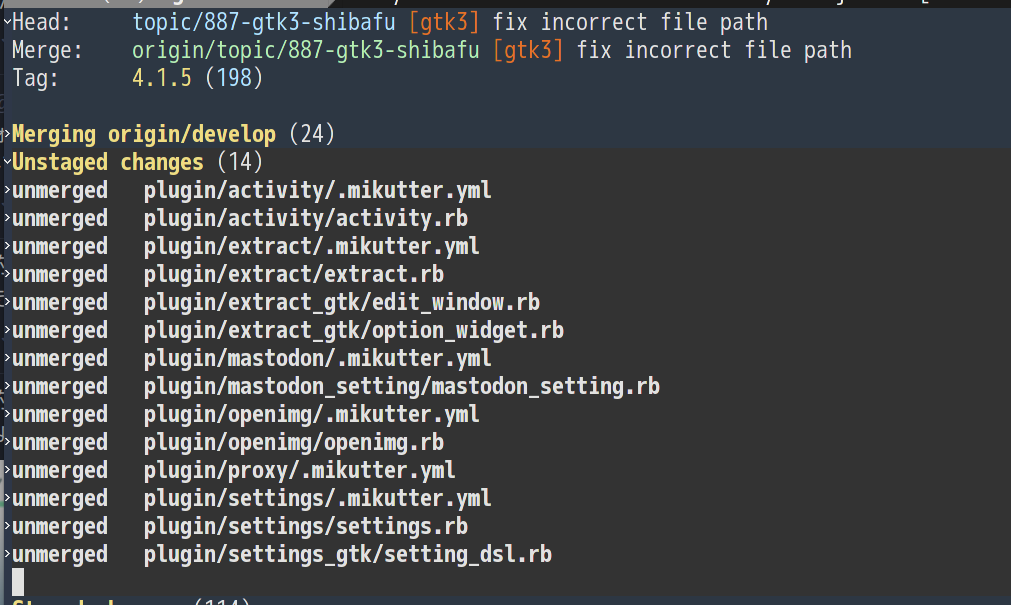Collapse the Head status header section

[x=7, y=22]
